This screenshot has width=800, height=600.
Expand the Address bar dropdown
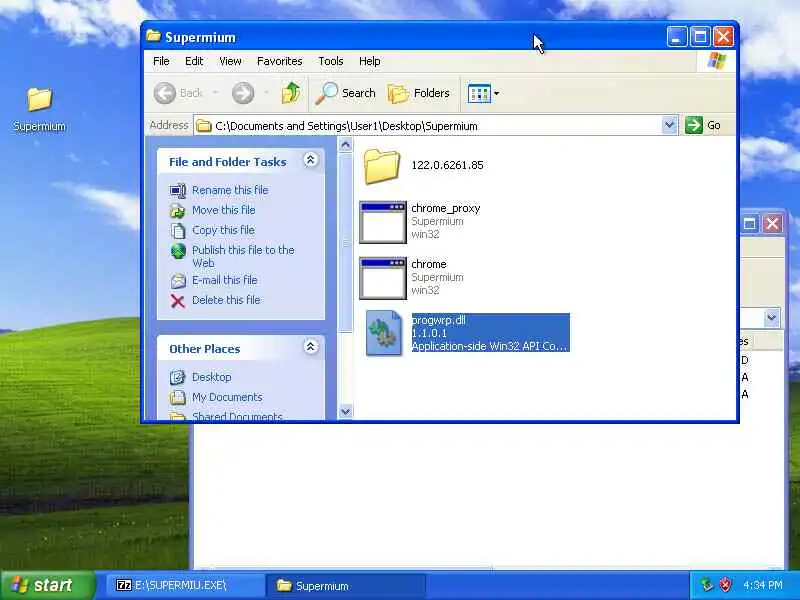pyautogui.click(x=669, y=125)
